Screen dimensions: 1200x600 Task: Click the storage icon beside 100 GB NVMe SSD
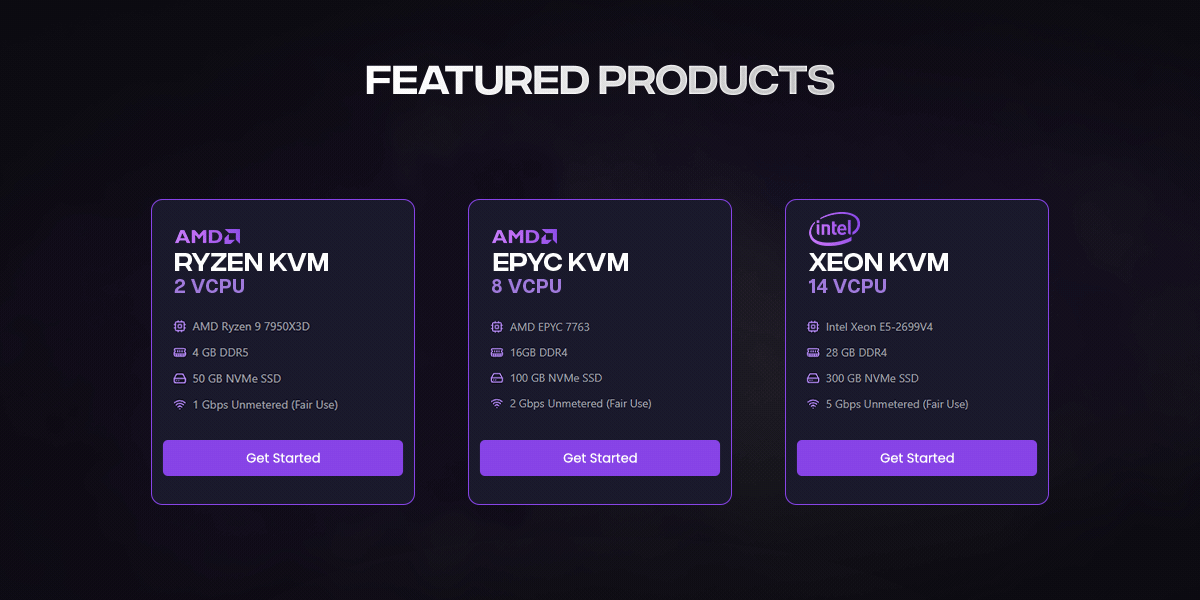(497, 378)
